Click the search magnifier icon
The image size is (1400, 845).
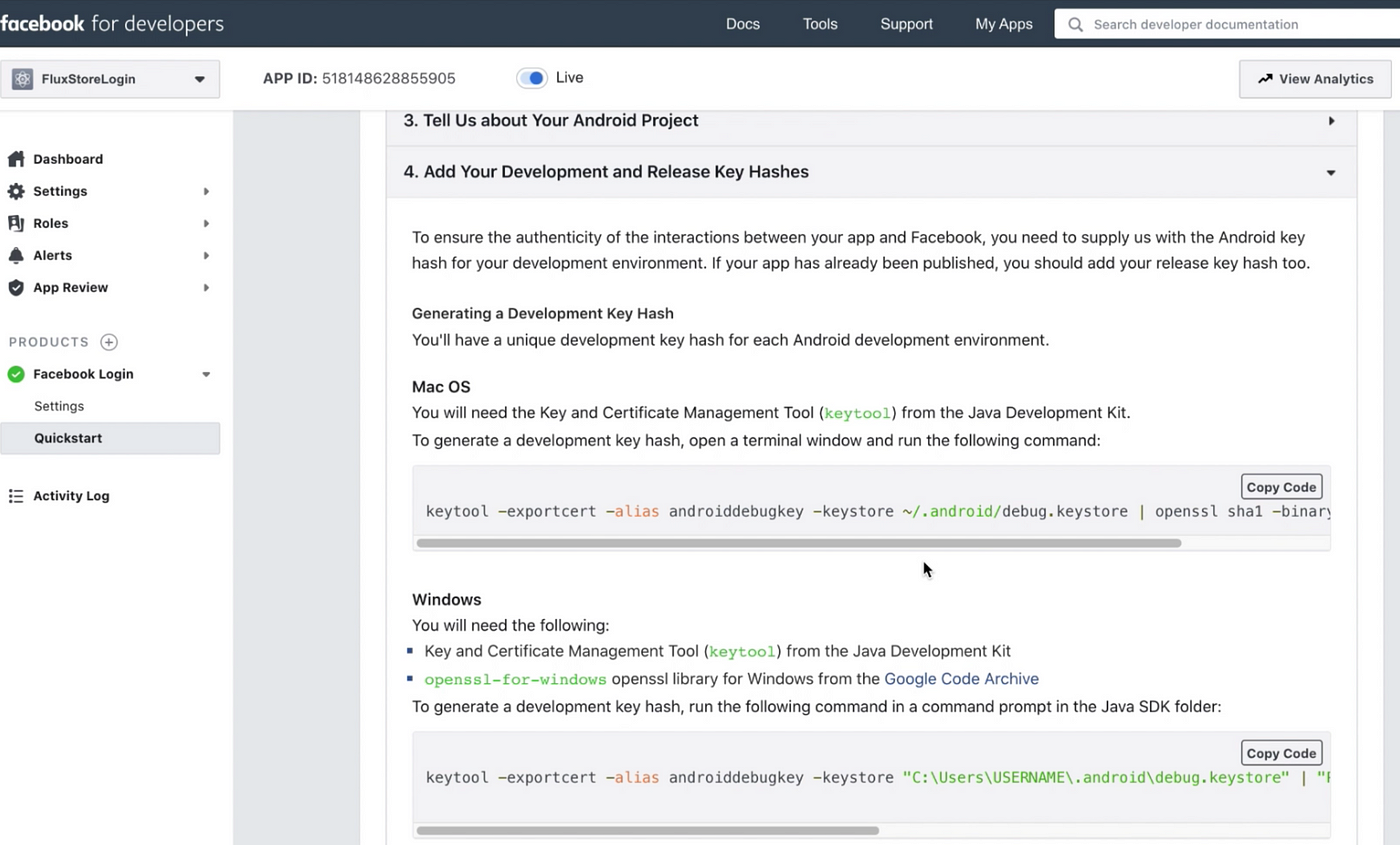tap(1075, 24)
